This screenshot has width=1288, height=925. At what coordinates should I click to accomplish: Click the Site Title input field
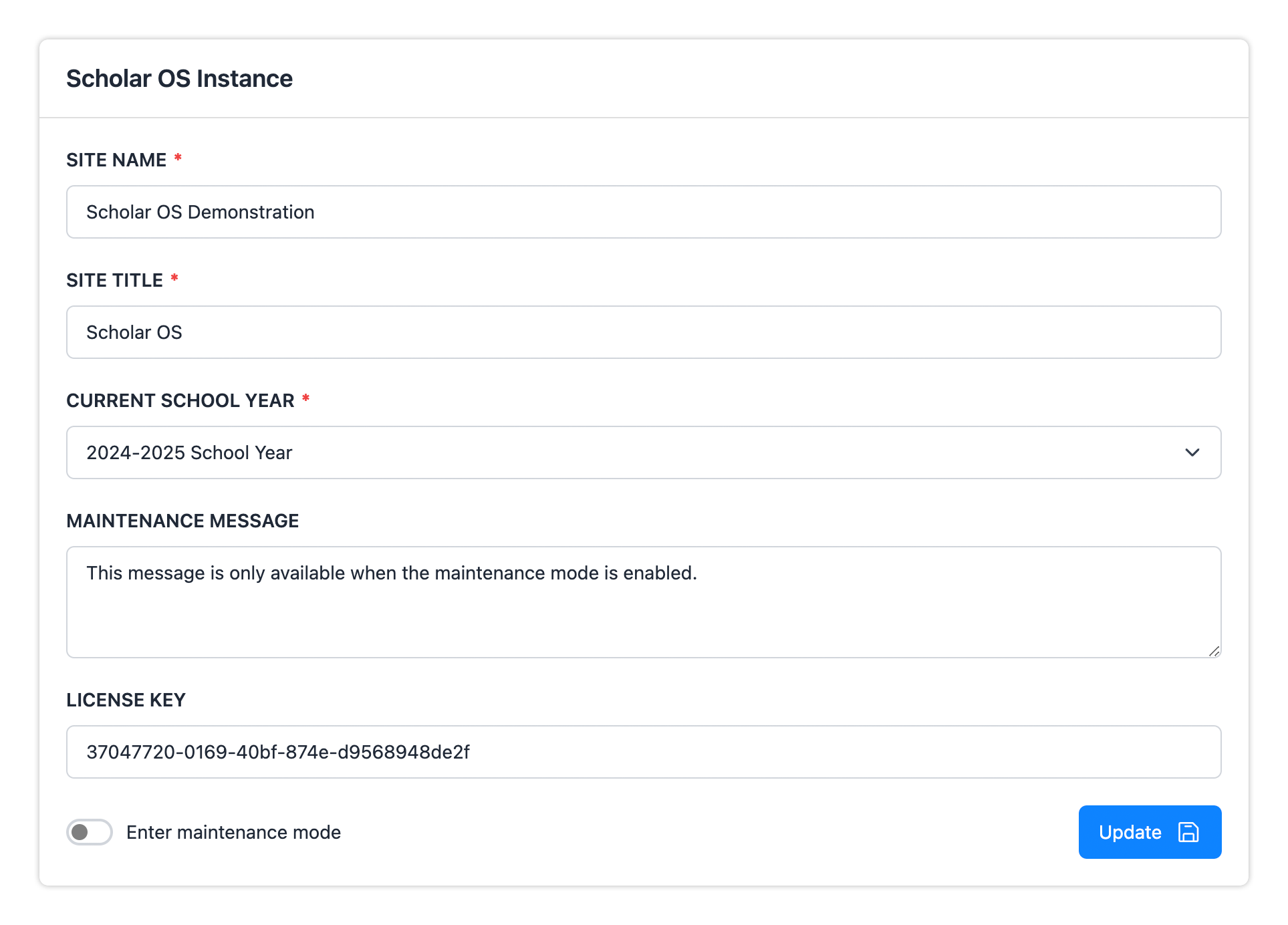pyautogui.click(x=644, y=332)
